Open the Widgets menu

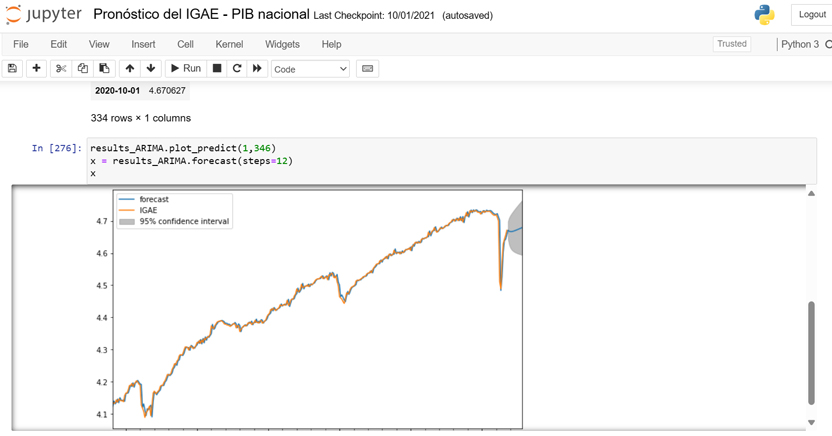(282, 44)
